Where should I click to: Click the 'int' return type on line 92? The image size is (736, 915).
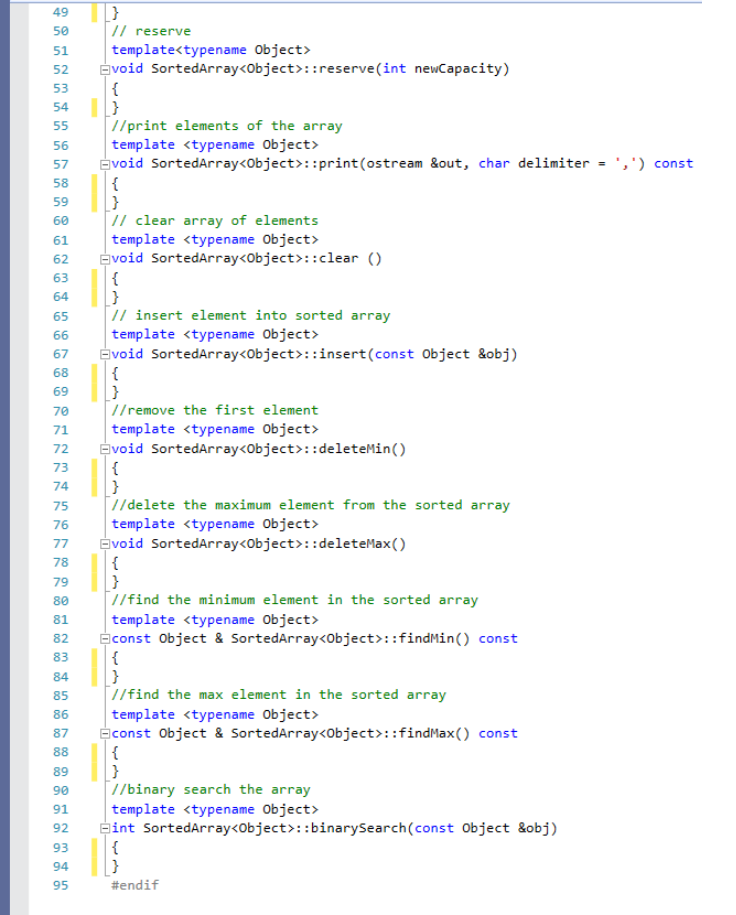pyautogui.click(x=123, y=828)
